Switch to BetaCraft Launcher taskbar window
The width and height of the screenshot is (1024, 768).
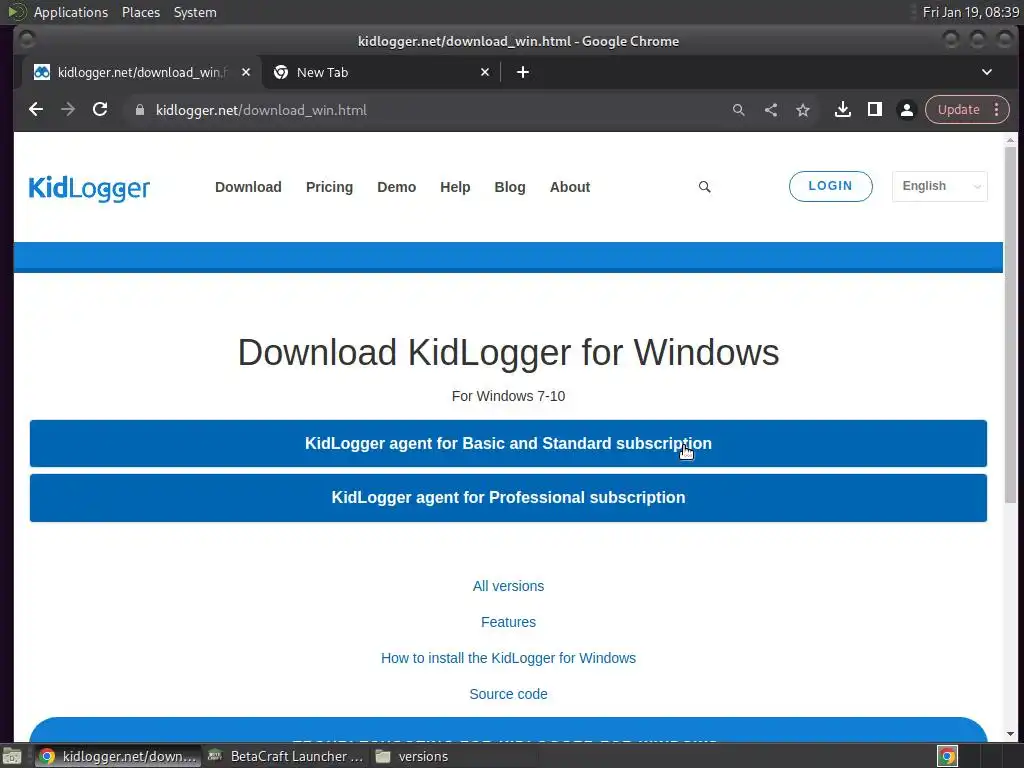pos(285,756)
